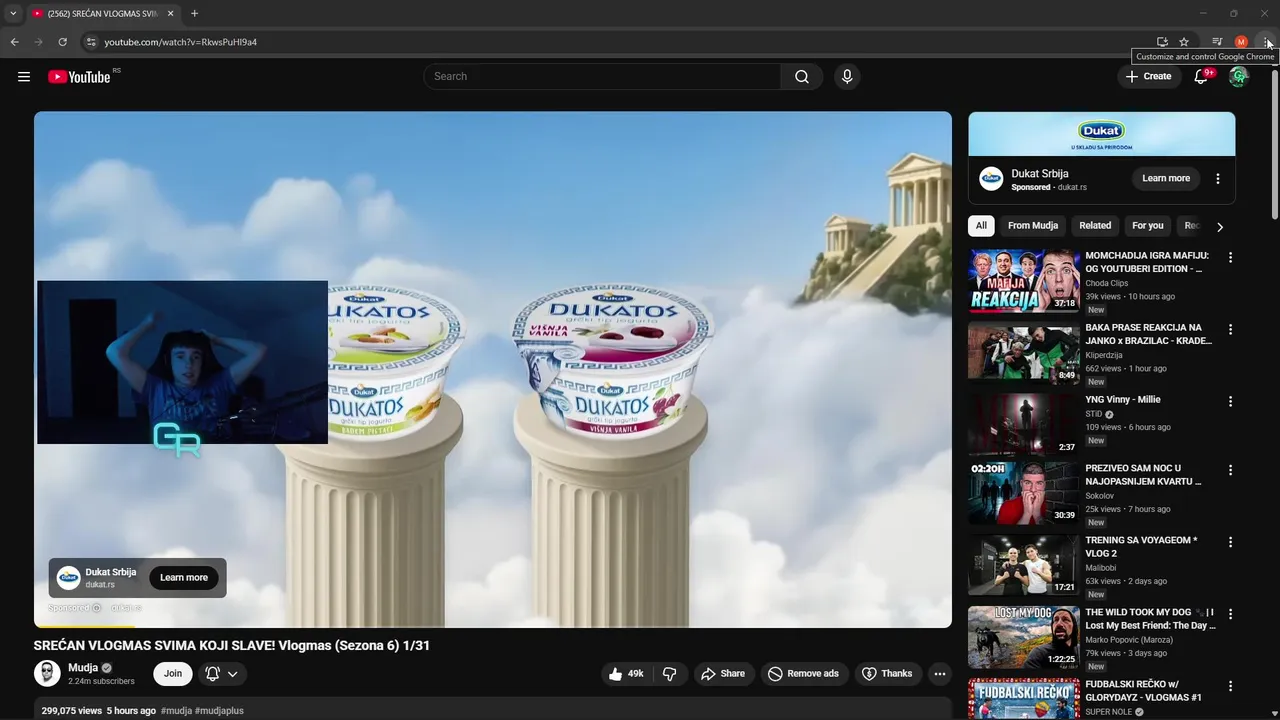Select the For you filter chip

(1148, 226)
